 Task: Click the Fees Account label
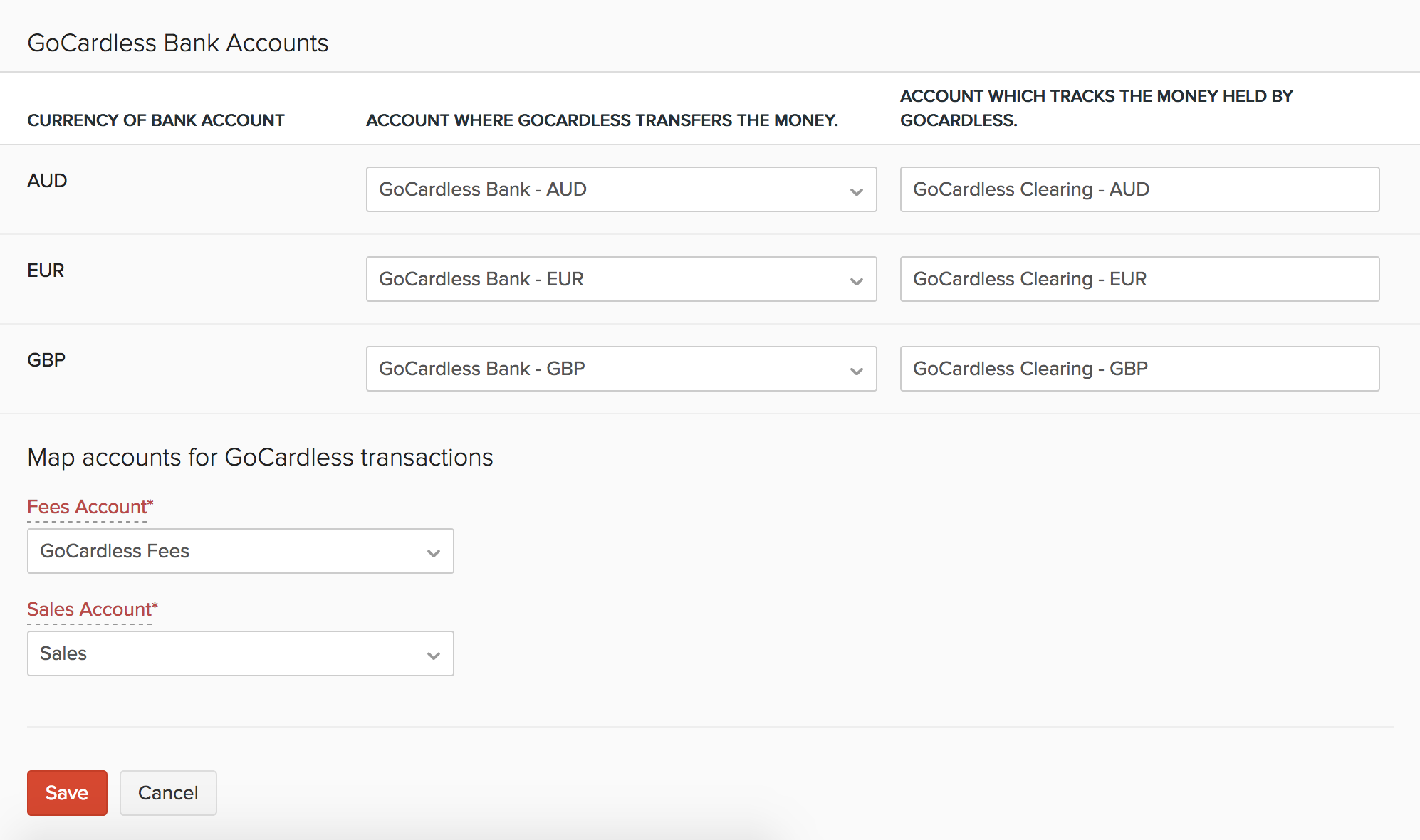tap(90, 507)
